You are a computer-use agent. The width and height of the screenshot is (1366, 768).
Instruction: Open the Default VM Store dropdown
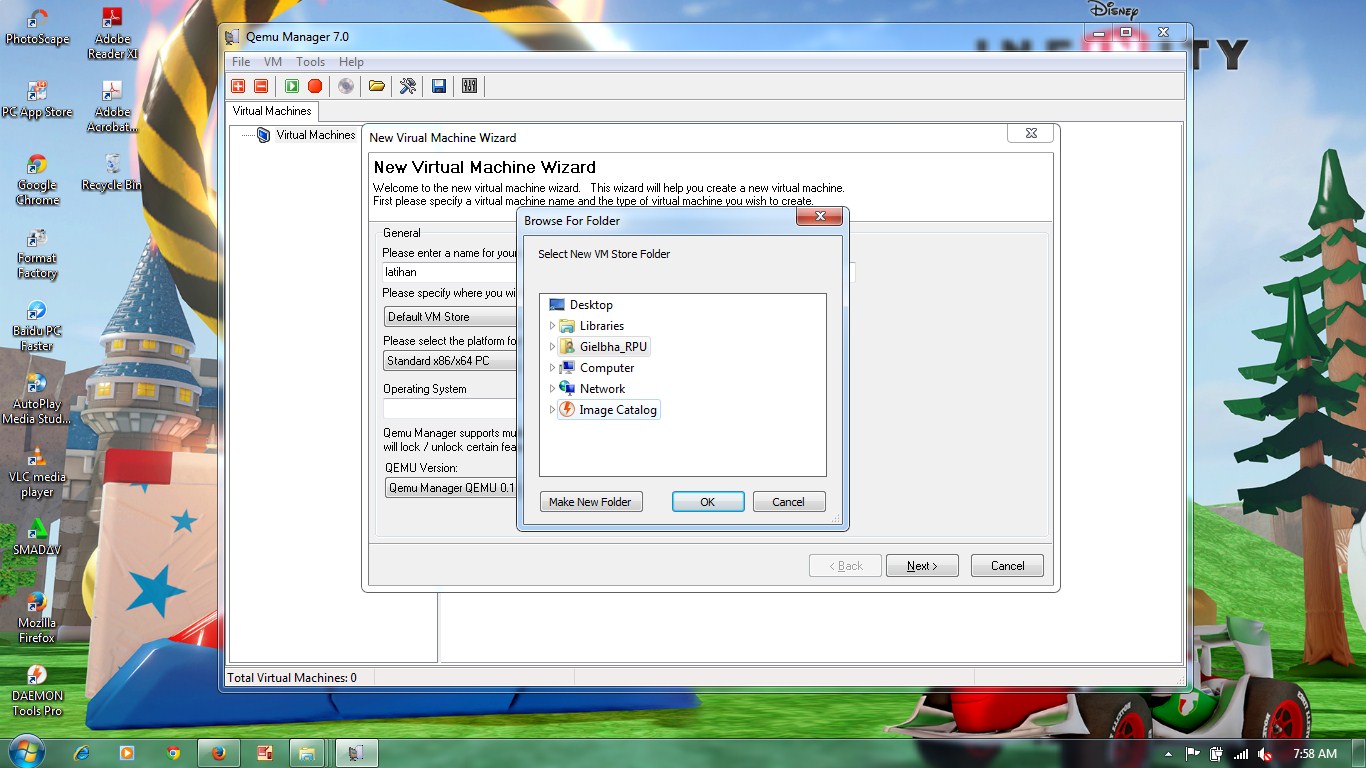pyautogui.click(x=450, y=317)
